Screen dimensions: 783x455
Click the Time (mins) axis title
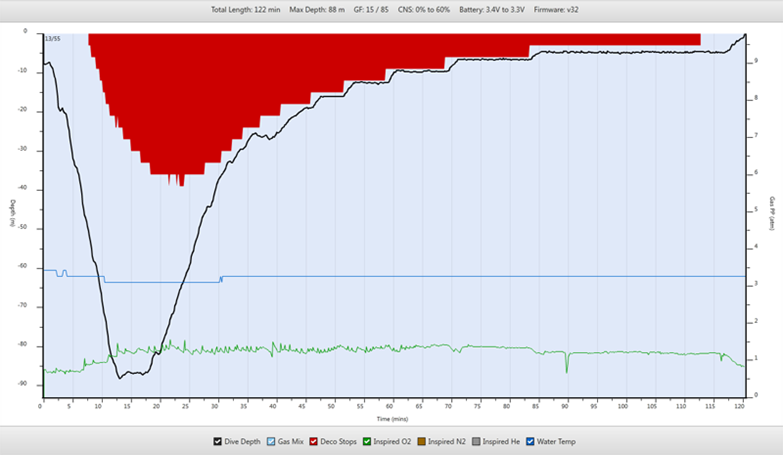tap(392, 419)
